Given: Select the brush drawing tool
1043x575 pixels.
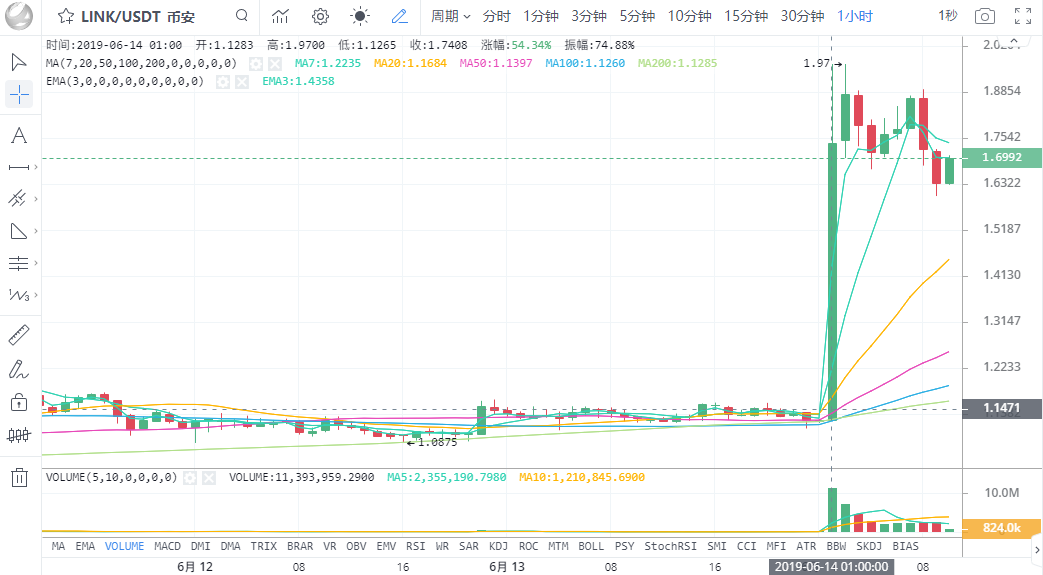Looking at the screenshot, I should pos(19,369).
